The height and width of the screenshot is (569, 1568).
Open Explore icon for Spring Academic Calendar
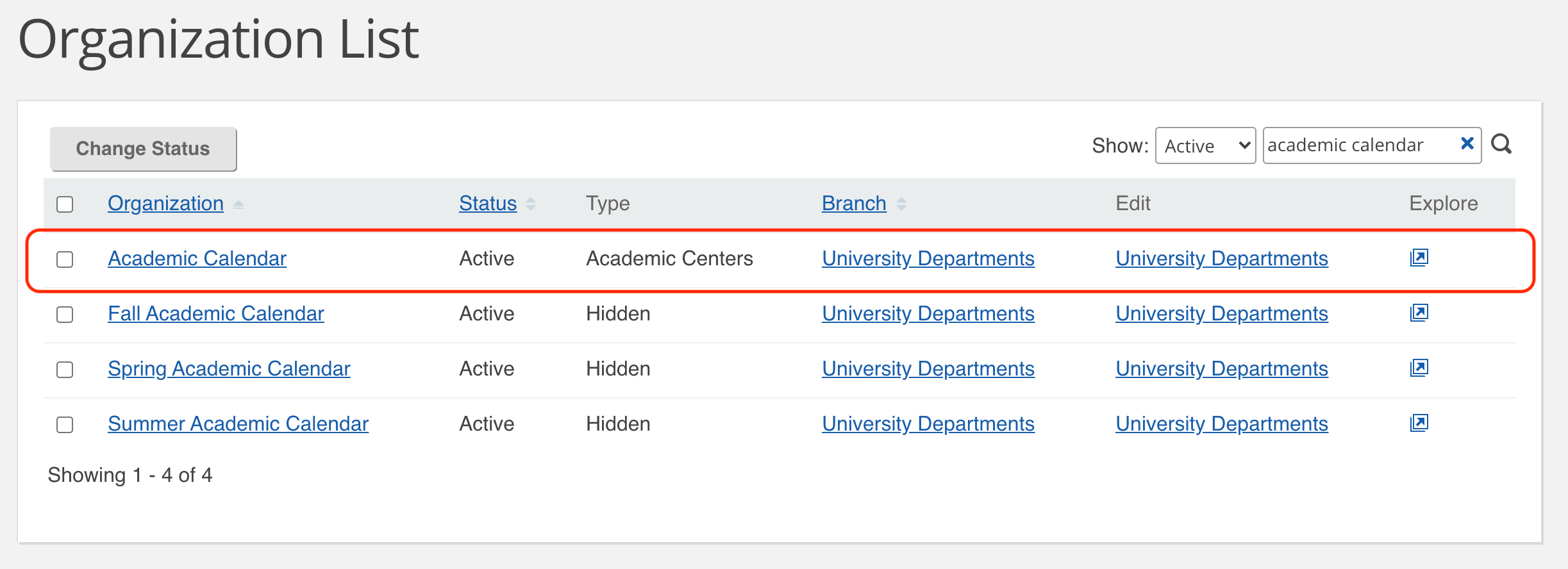click(1419, 368)
